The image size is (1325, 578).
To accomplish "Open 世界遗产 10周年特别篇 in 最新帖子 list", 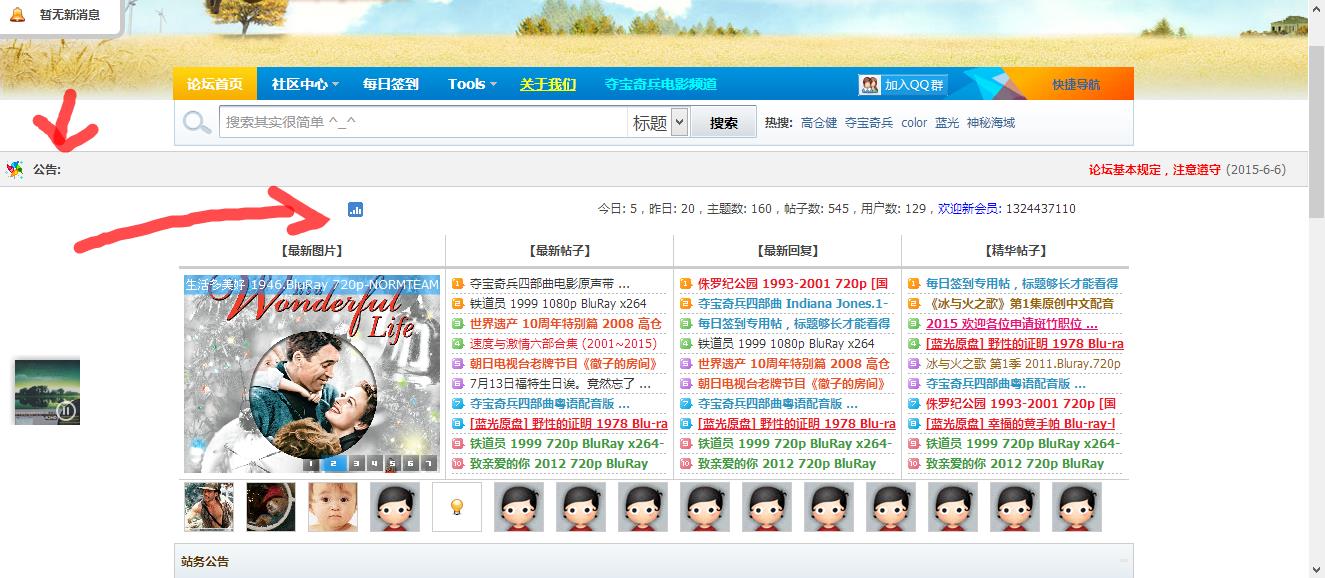I will coord(566,323).
